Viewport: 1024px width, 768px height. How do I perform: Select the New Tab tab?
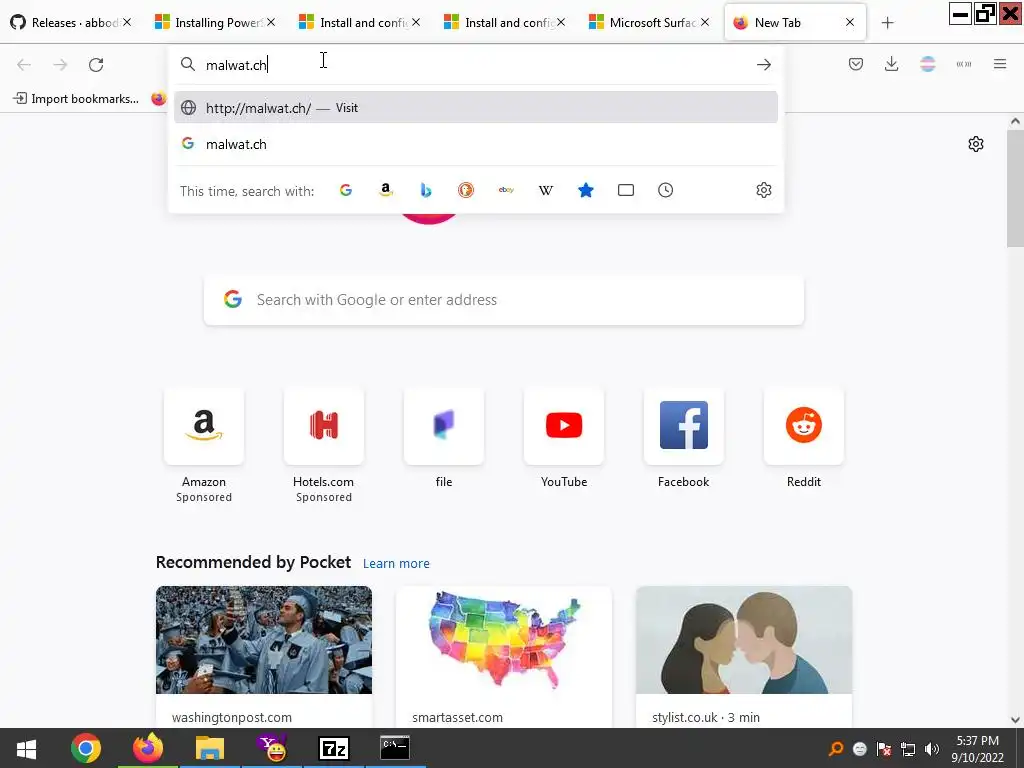[795, 22]
